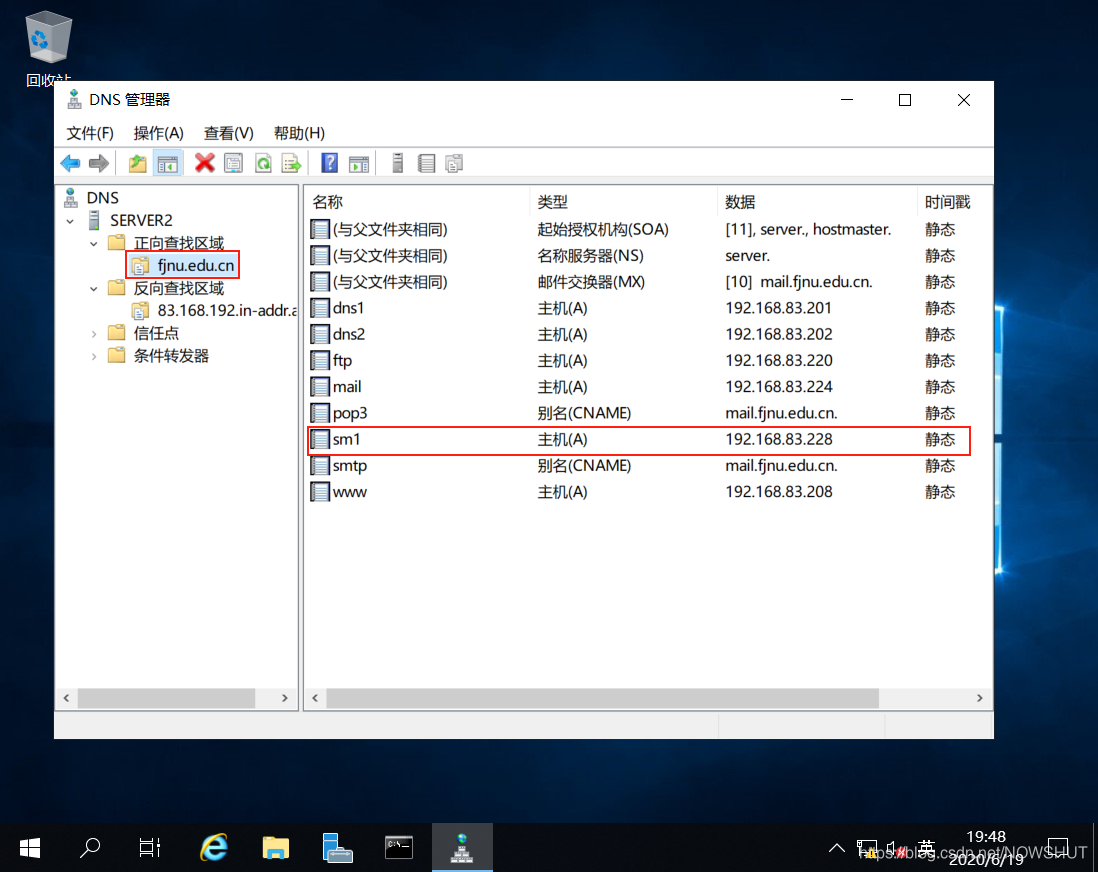Open the 查看(V) menu
This screenshot has height=872, width=1098.
228,133
